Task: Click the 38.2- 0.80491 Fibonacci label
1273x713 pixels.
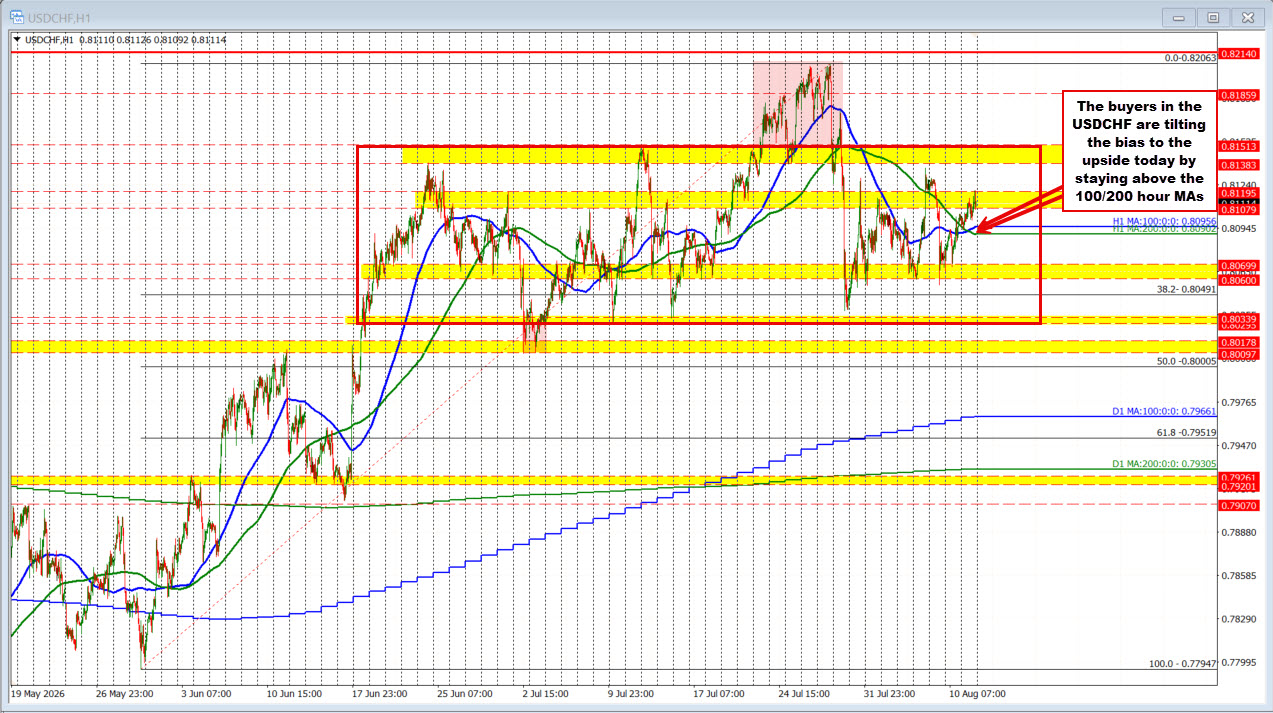Action: tap(1187, 288)
